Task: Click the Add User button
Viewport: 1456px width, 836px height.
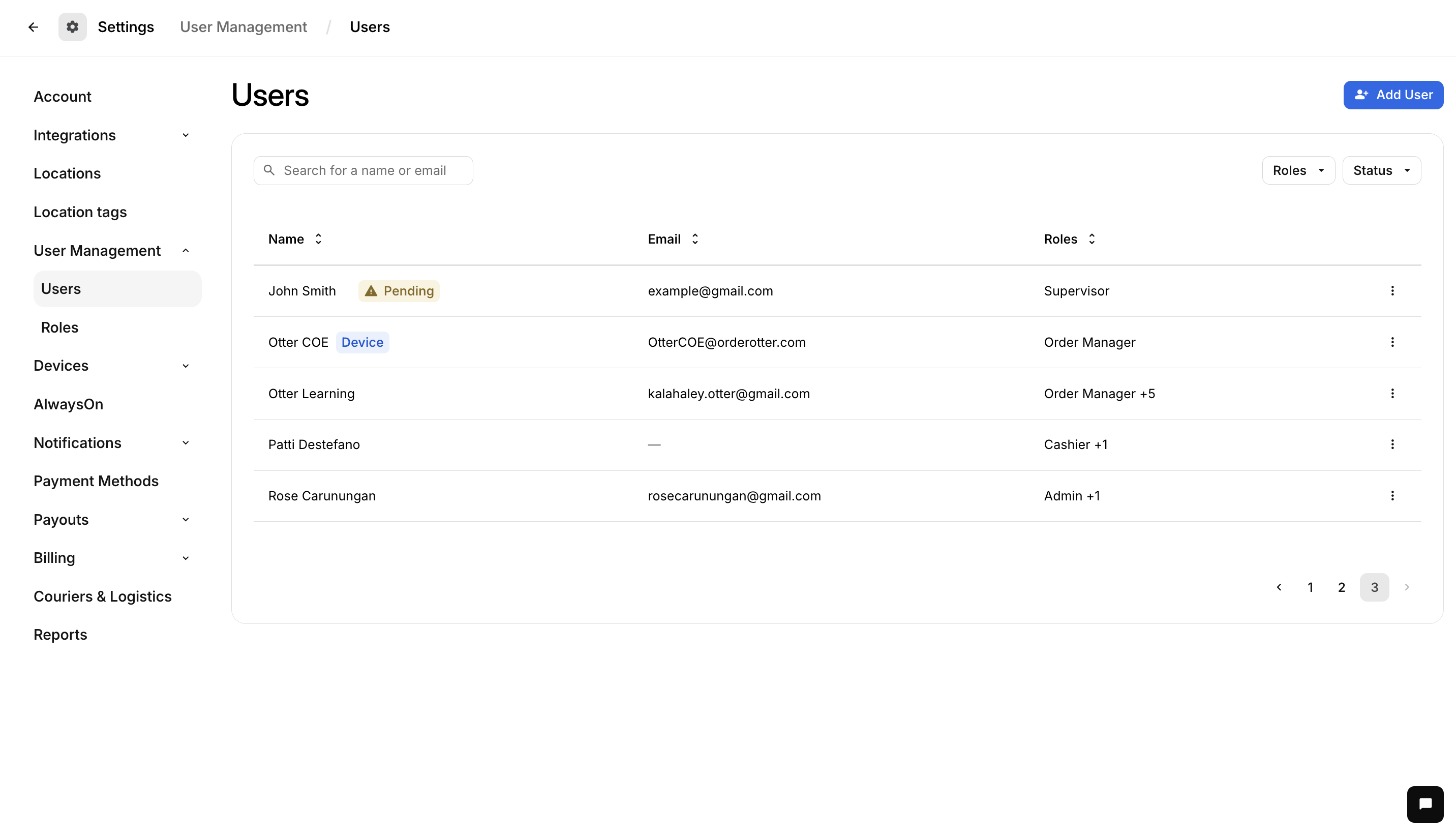Action: coord(1393,95)
